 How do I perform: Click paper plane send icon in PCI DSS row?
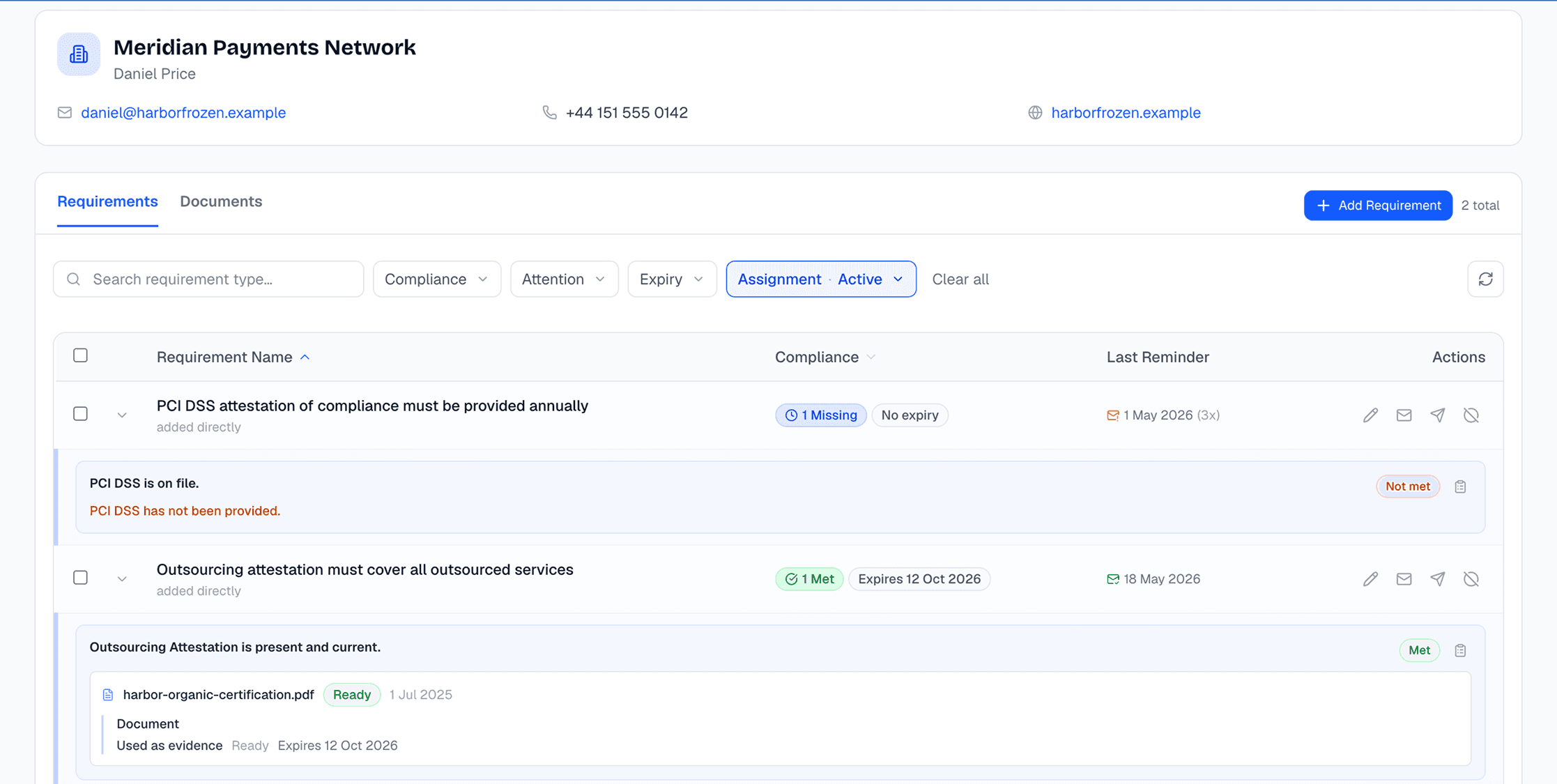[x=1437, y=415]
